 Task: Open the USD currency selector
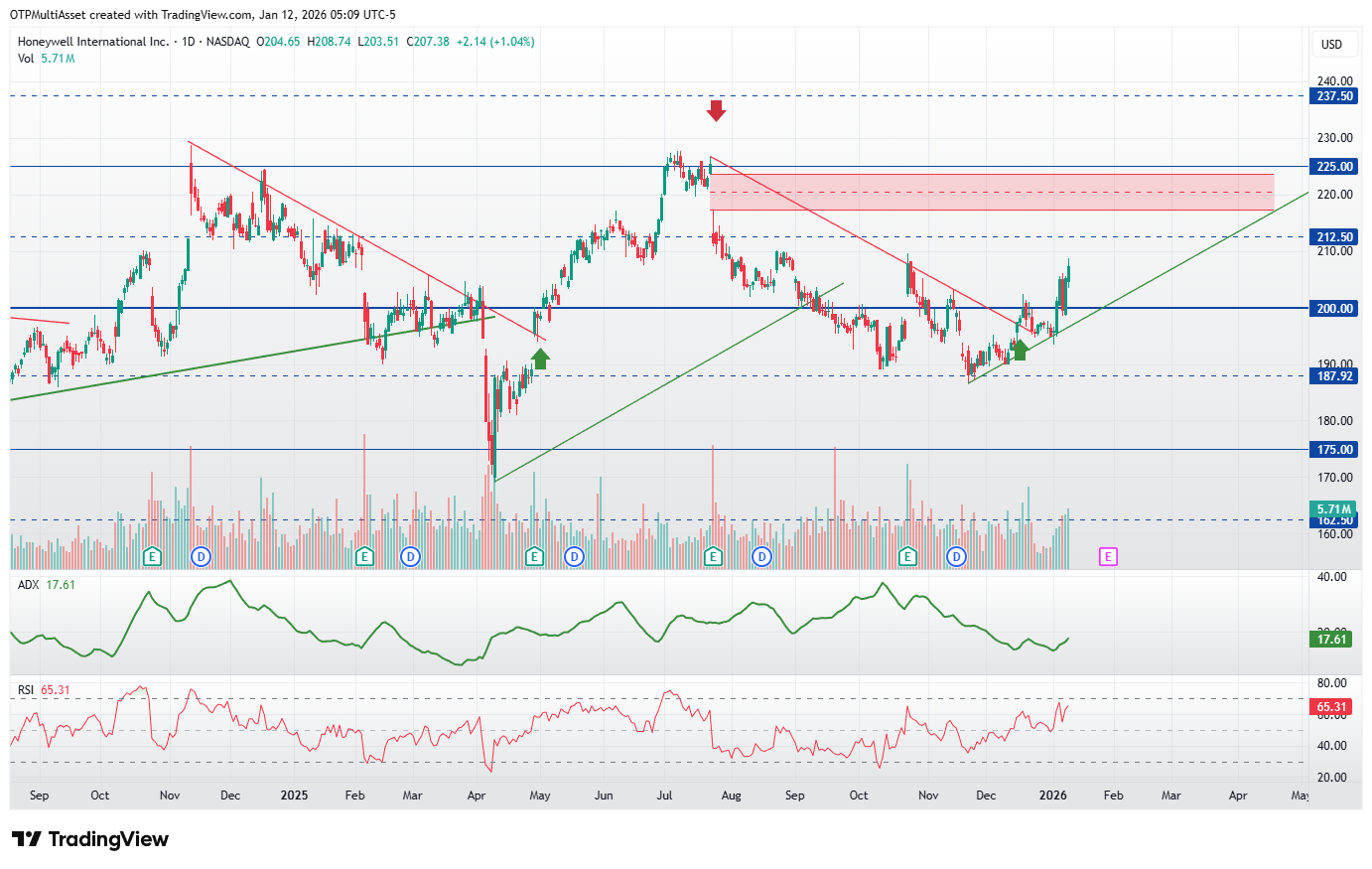[x=1331, y=45]
